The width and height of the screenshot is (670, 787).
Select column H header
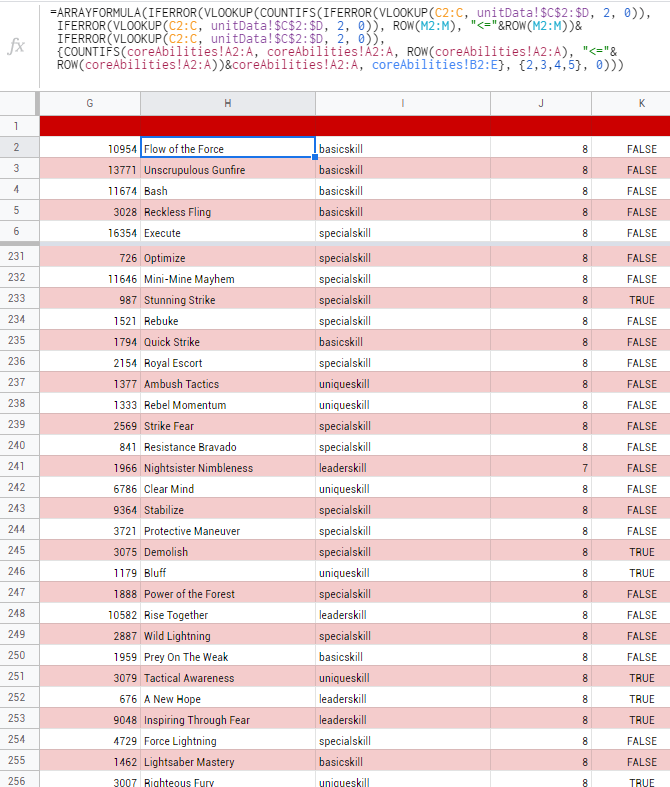(228, 103)
